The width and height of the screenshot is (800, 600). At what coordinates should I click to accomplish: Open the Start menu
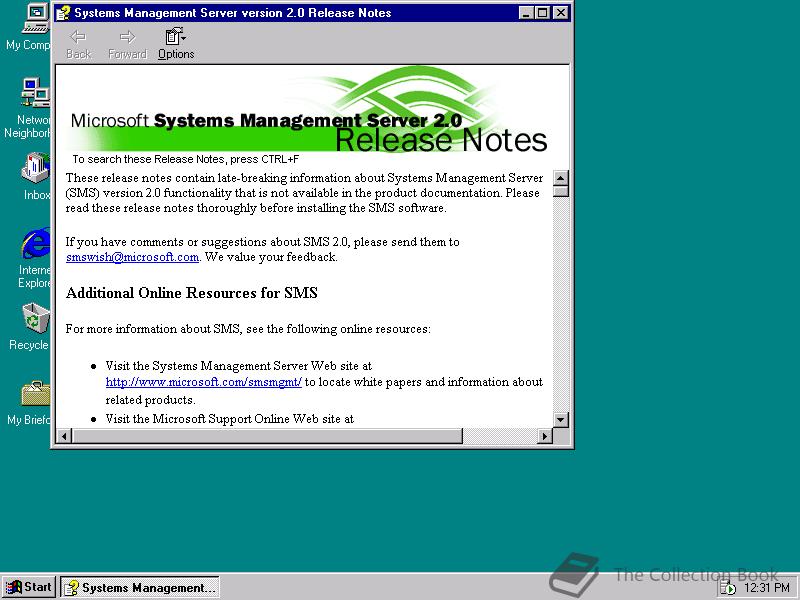[x=29, y=587]
